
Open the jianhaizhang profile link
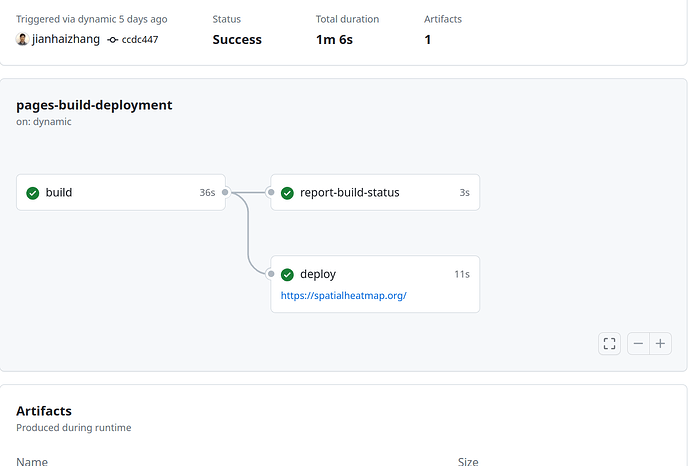(x=65, y=40)
